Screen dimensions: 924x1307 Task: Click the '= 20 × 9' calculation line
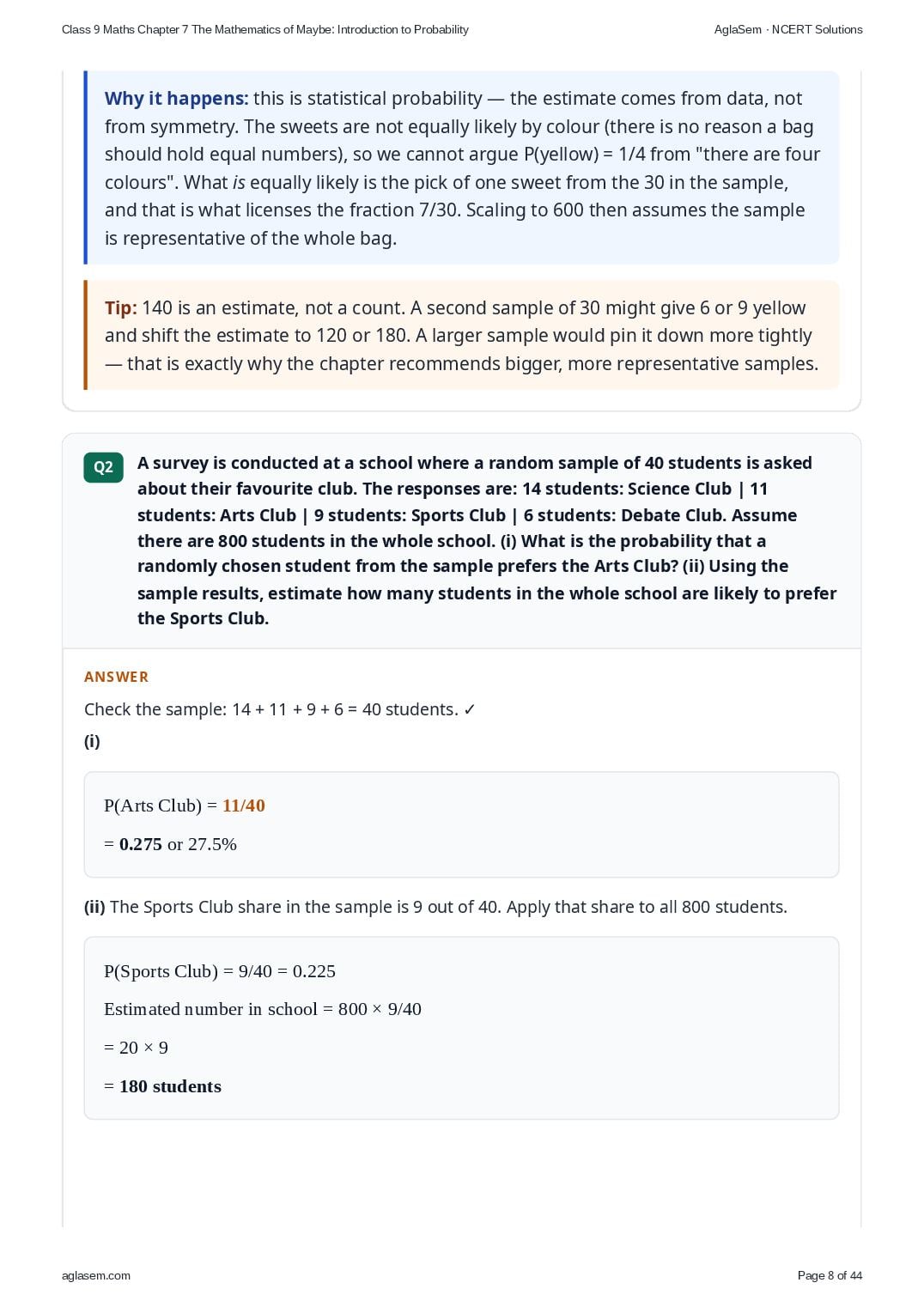click(x=136, y=1048)
